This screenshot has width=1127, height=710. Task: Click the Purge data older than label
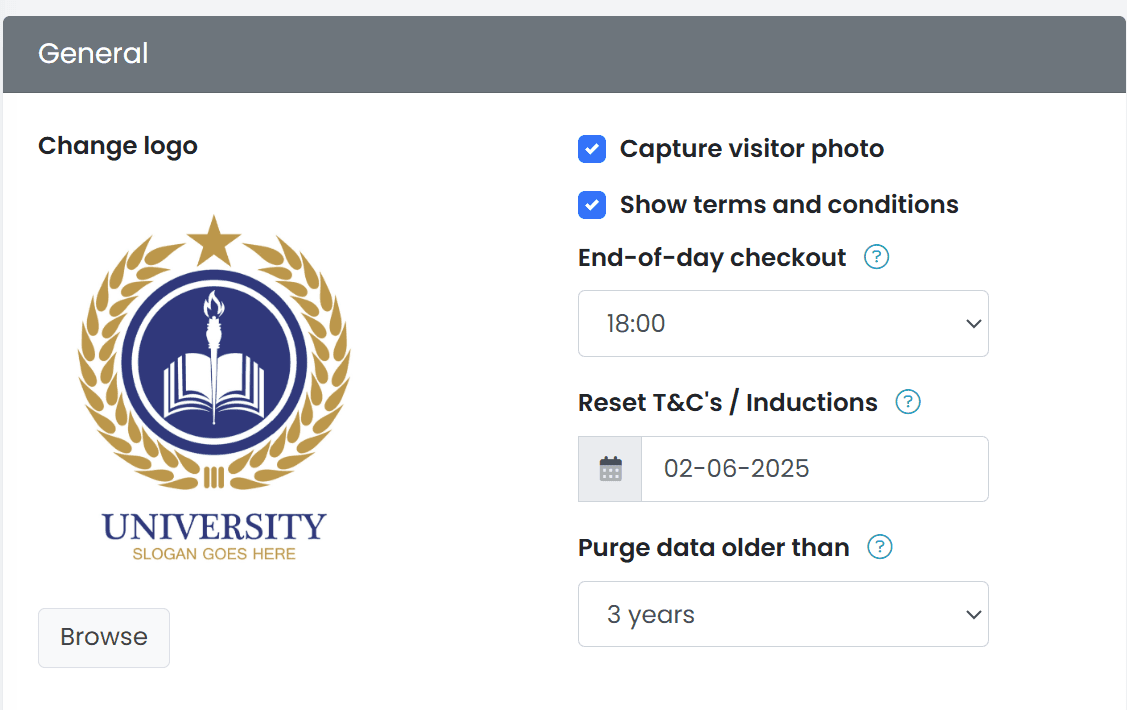(713, 547)
